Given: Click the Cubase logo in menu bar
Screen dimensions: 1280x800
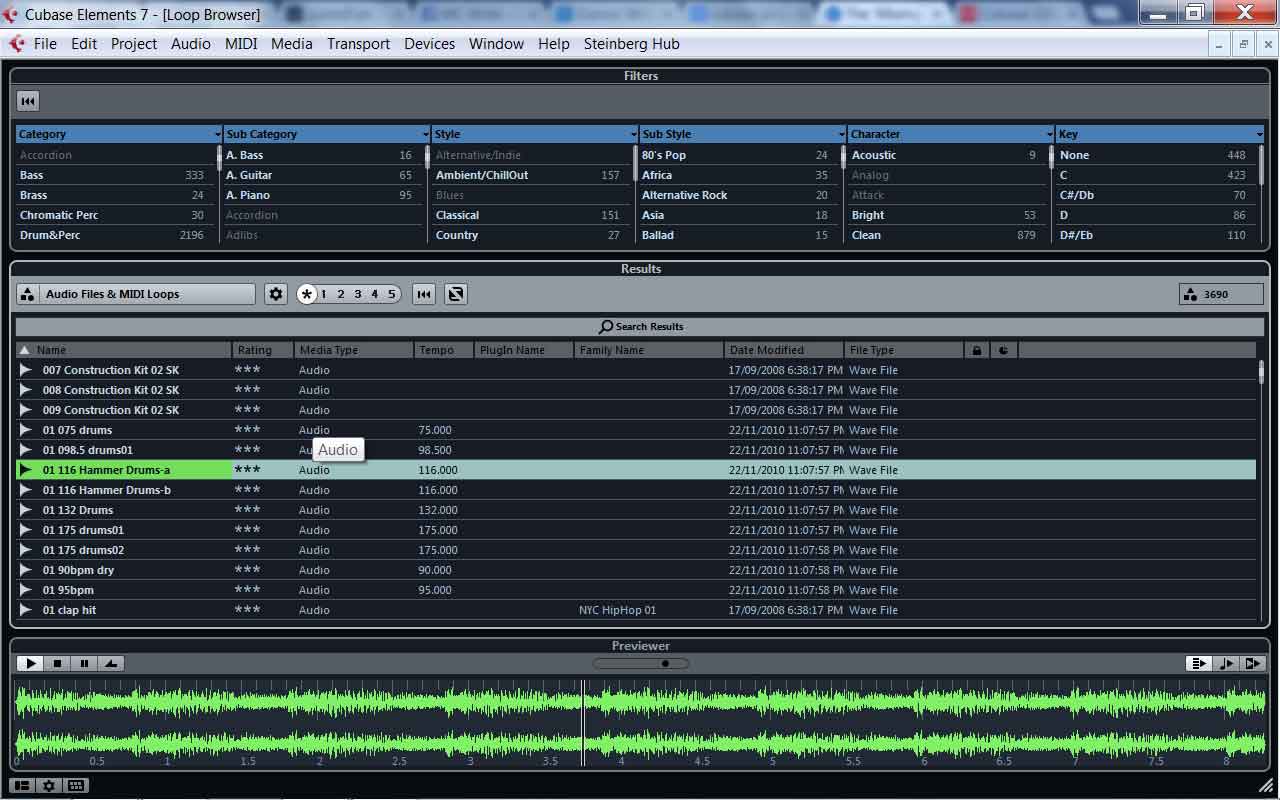Looking at the screenshot, I should [x=16, y=44].
